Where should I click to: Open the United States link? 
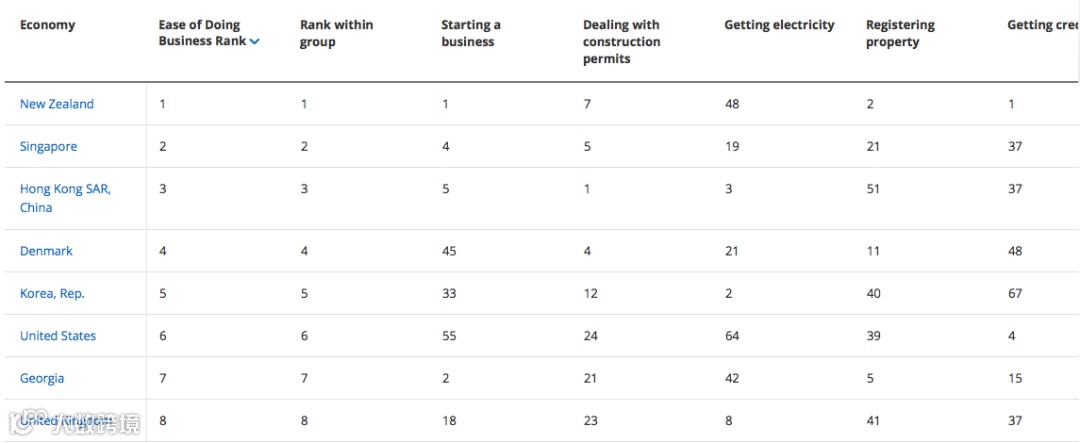(58, 336)
